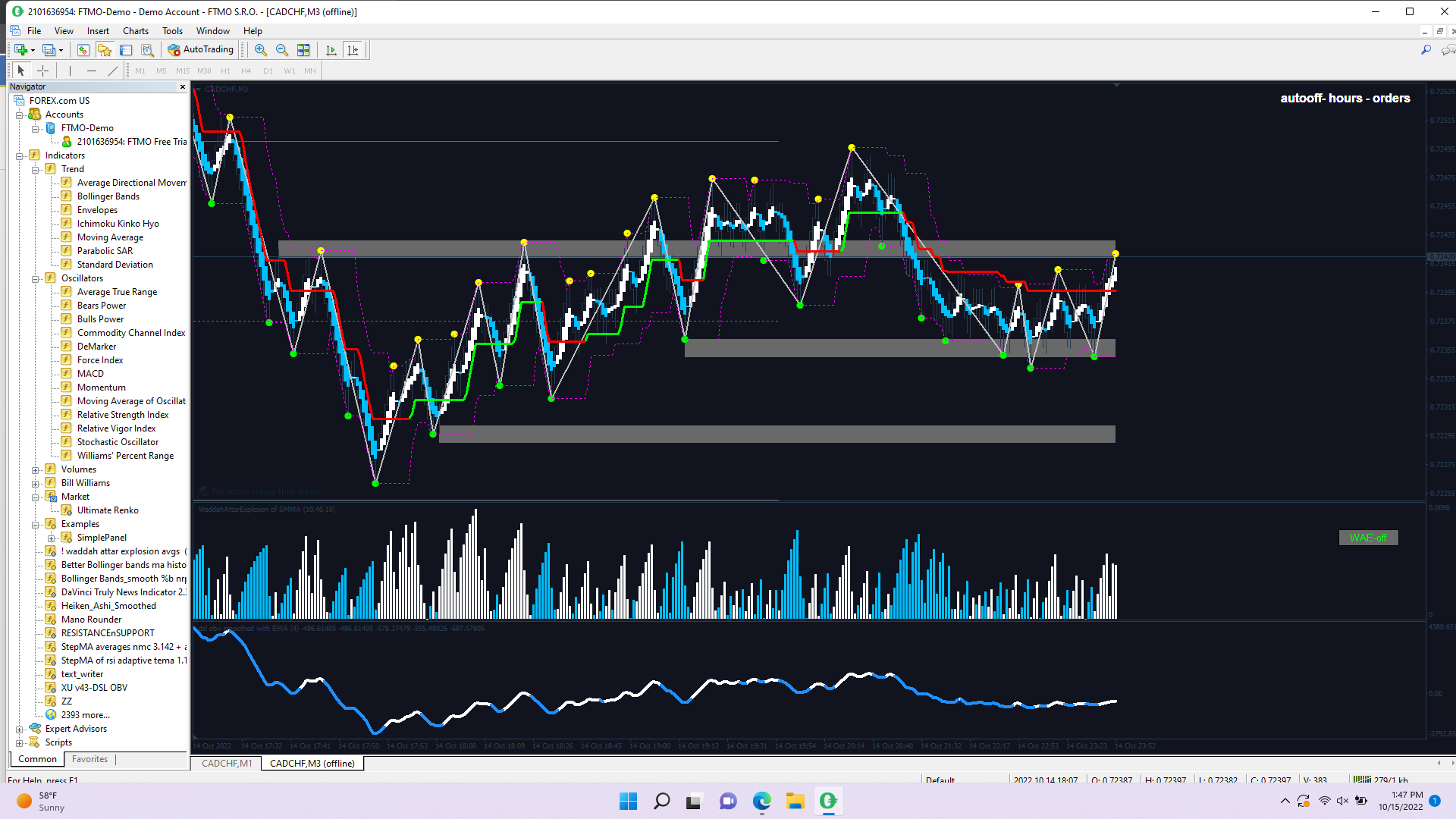This screenshot has height=819, width=1456.
Task: Select the Trendline drawing tool
Action: click(113, 71)
